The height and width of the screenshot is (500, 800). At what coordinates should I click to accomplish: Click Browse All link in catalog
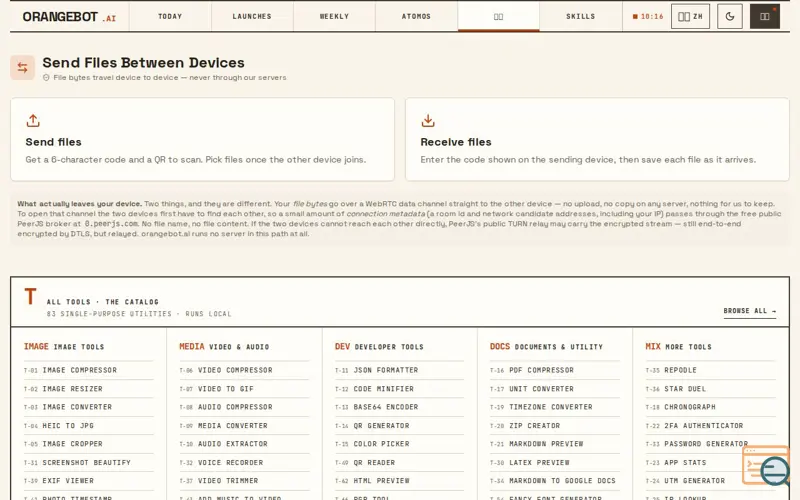[x=749, y=311]
